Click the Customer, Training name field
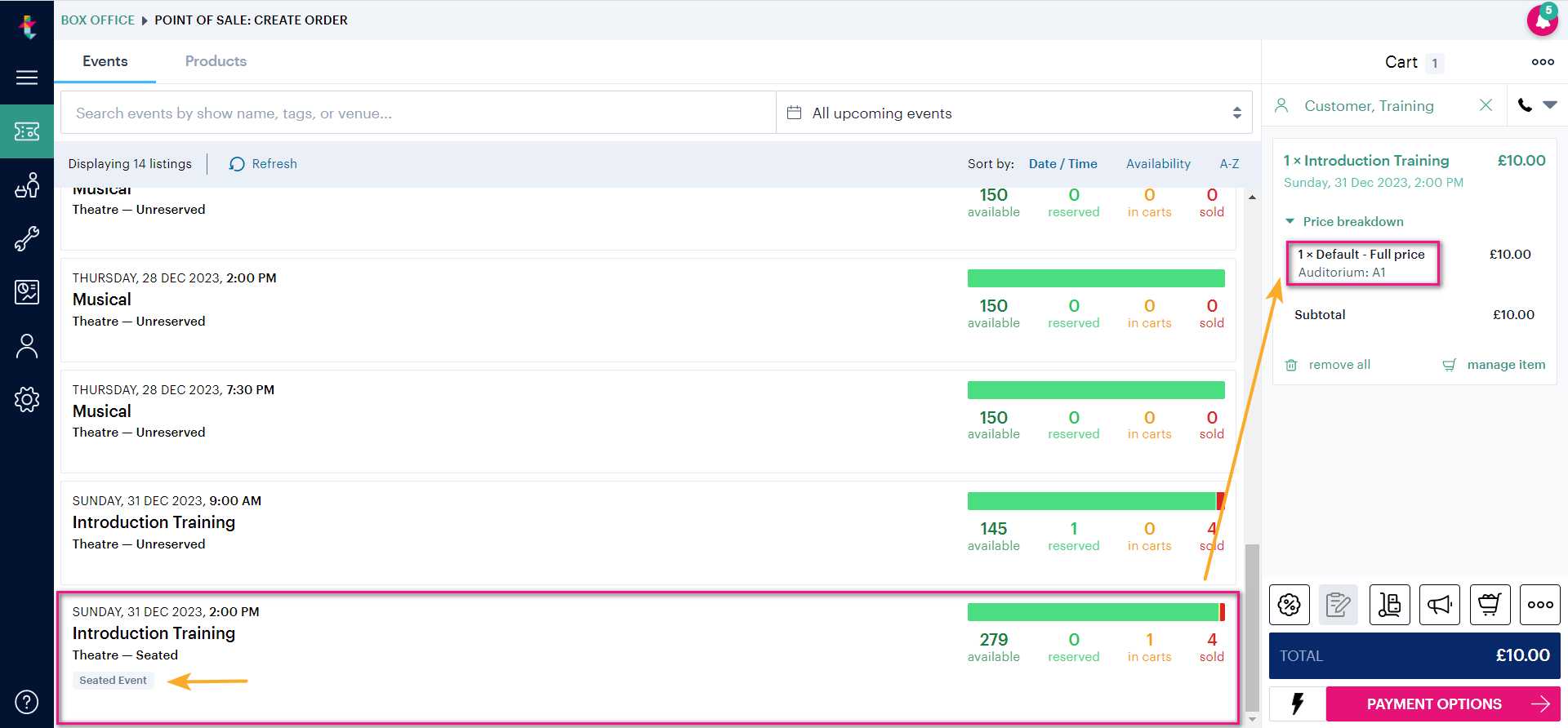1568x728 pixels. pos(1369,106)
